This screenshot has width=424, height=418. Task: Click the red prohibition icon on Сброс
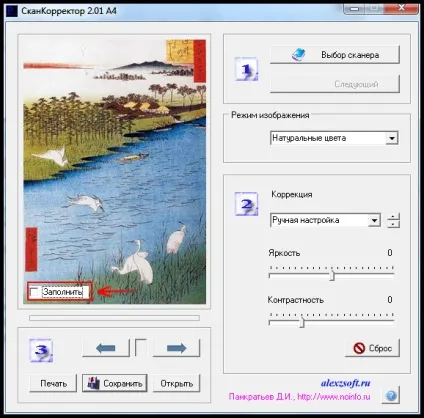tap(359, 348)
